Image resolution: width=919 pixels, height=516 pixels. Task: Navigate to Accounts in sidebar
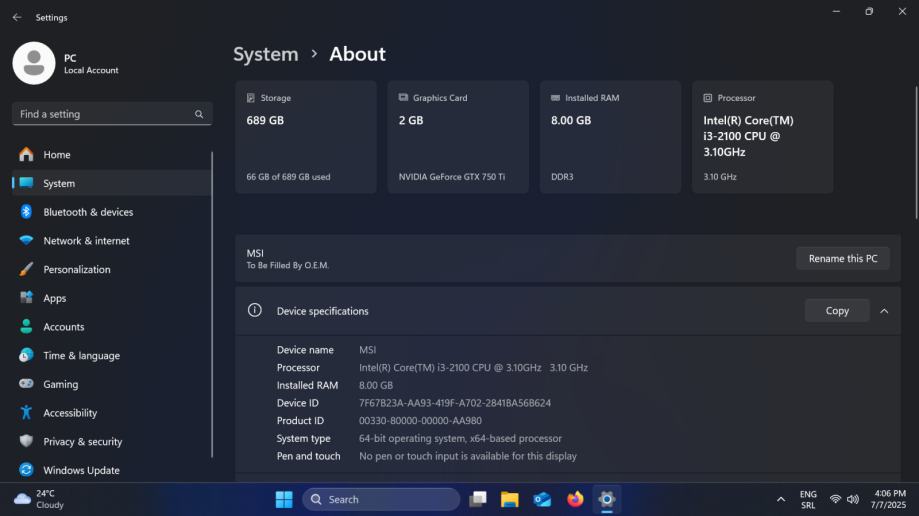point(63,327)
